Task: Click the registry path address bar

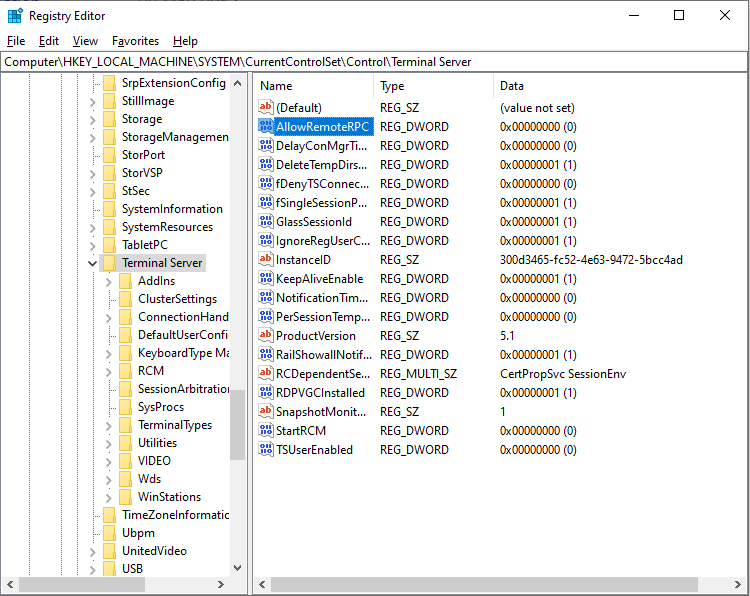Action: [x=374, y=62]
